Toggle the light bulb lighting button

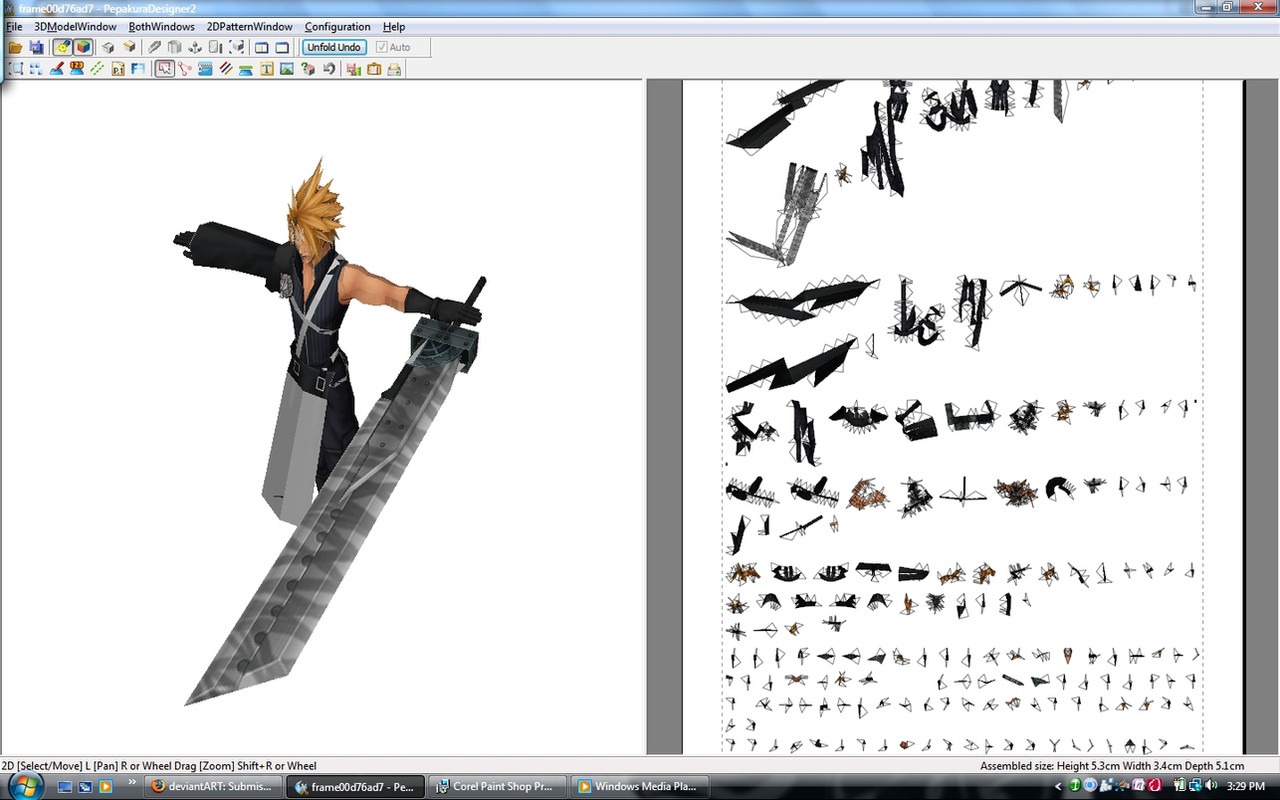[63, 47]
